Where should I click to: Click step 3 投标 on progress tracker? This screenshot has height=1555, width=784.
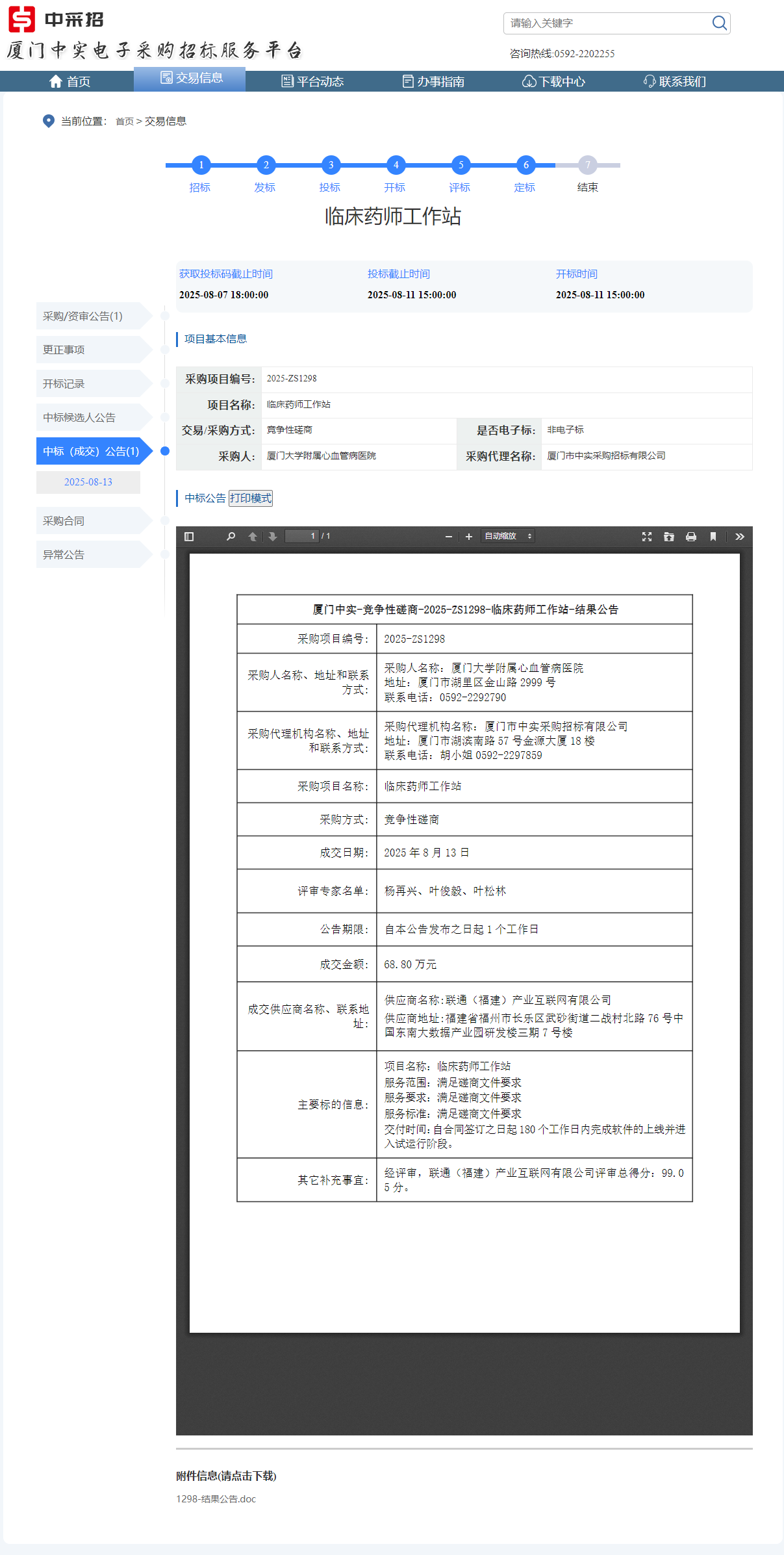coord(331,166)
